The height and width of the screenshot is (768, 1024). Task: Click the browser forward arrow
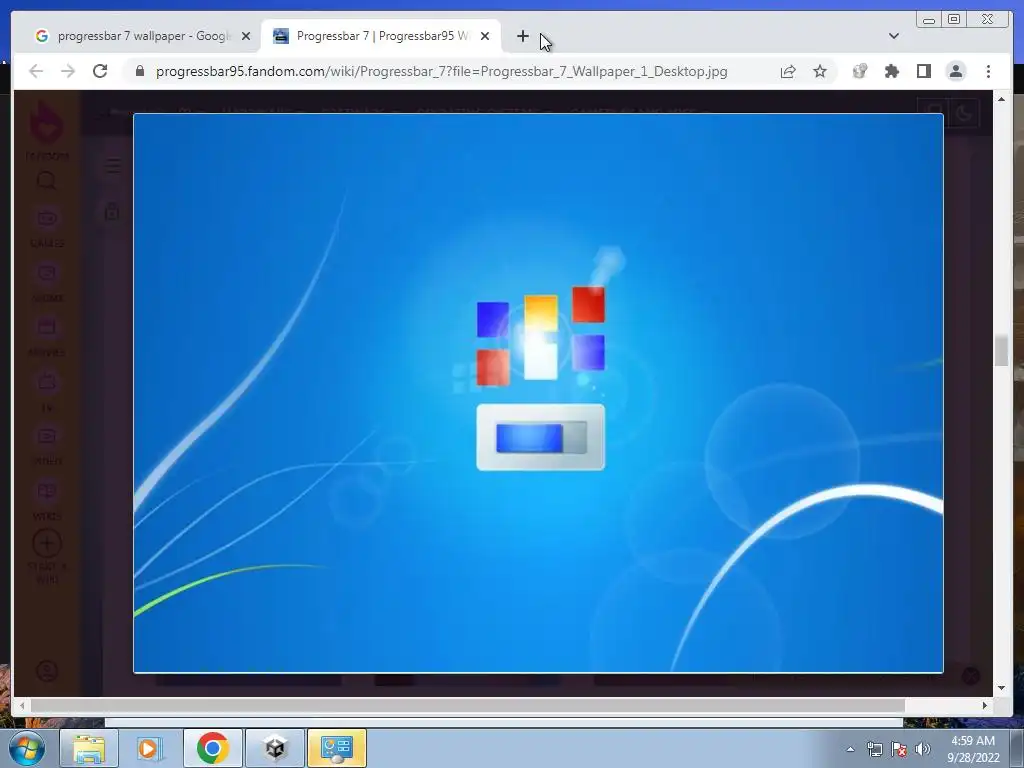68,71
